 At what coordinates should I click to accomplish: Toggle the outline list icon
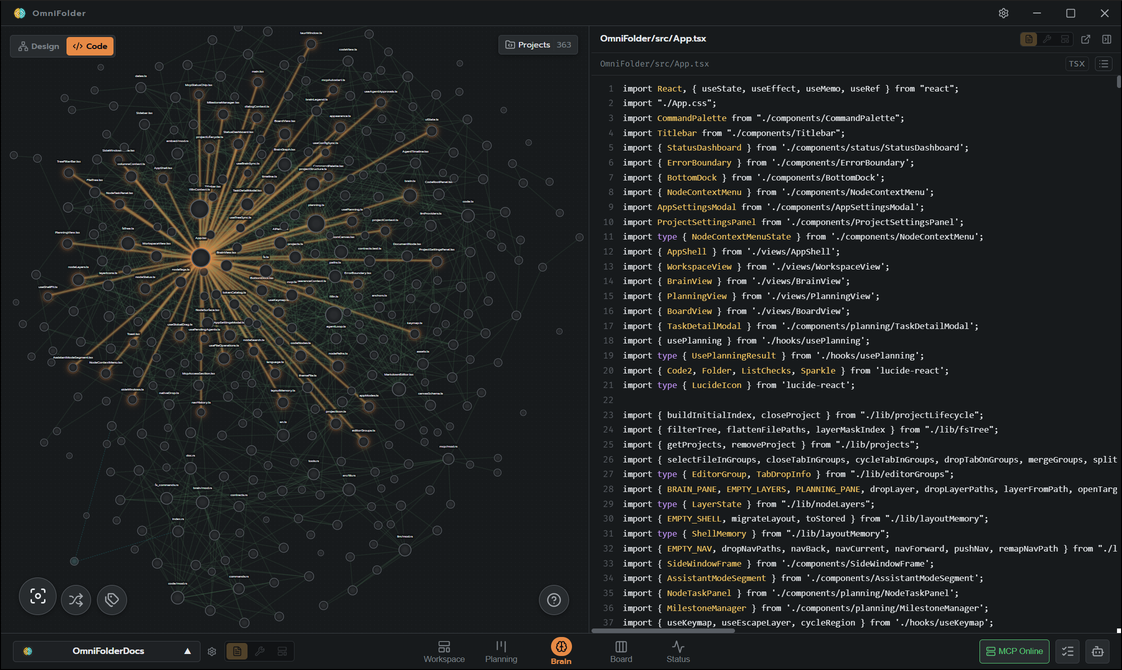coord(1103,64)
